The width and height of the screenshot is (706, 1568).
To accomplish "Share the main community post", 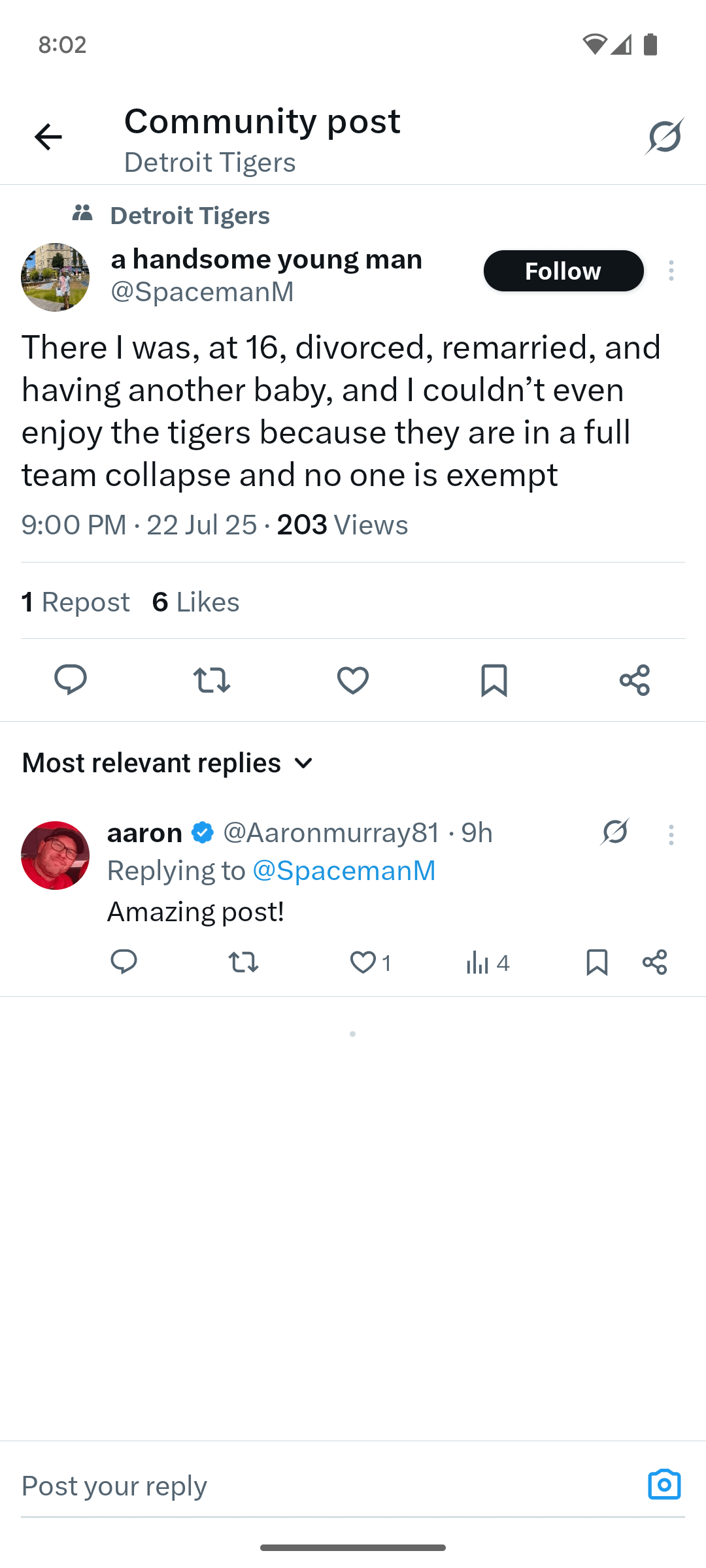I will 635,679.
